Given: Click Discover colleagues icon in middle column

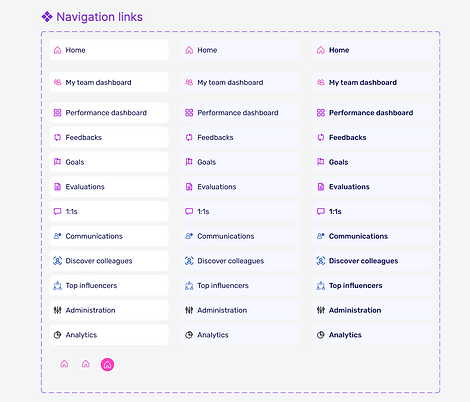Looking at the screenshot, I should (x=189, y=261).
